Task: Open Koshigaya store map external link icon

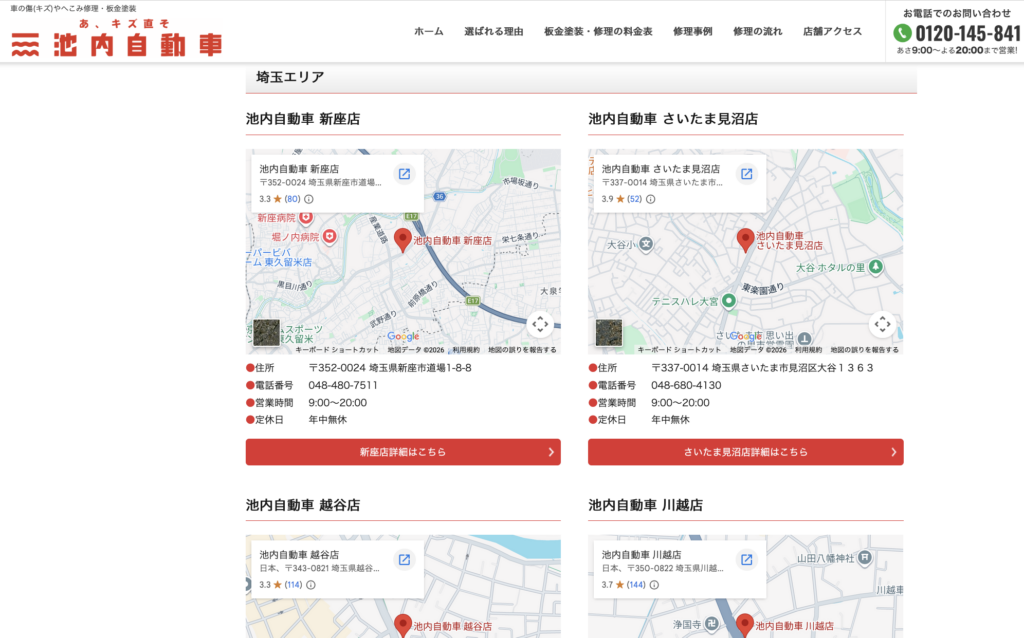Action: click(404, 559)
